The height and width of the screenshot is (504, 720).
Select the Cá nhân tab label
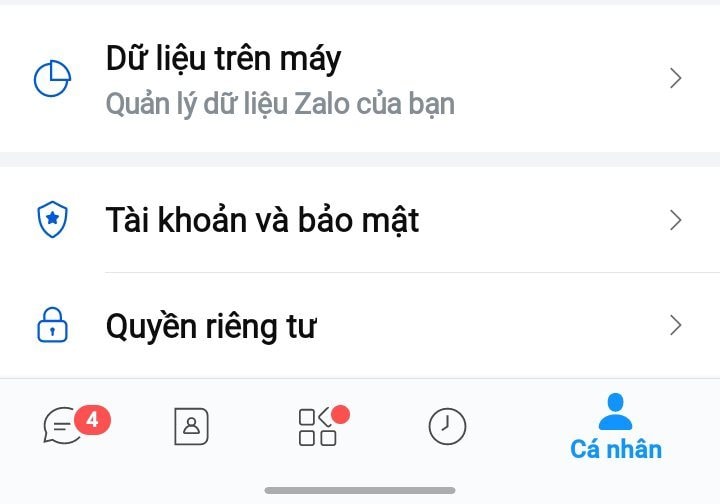tap(615, 449)
